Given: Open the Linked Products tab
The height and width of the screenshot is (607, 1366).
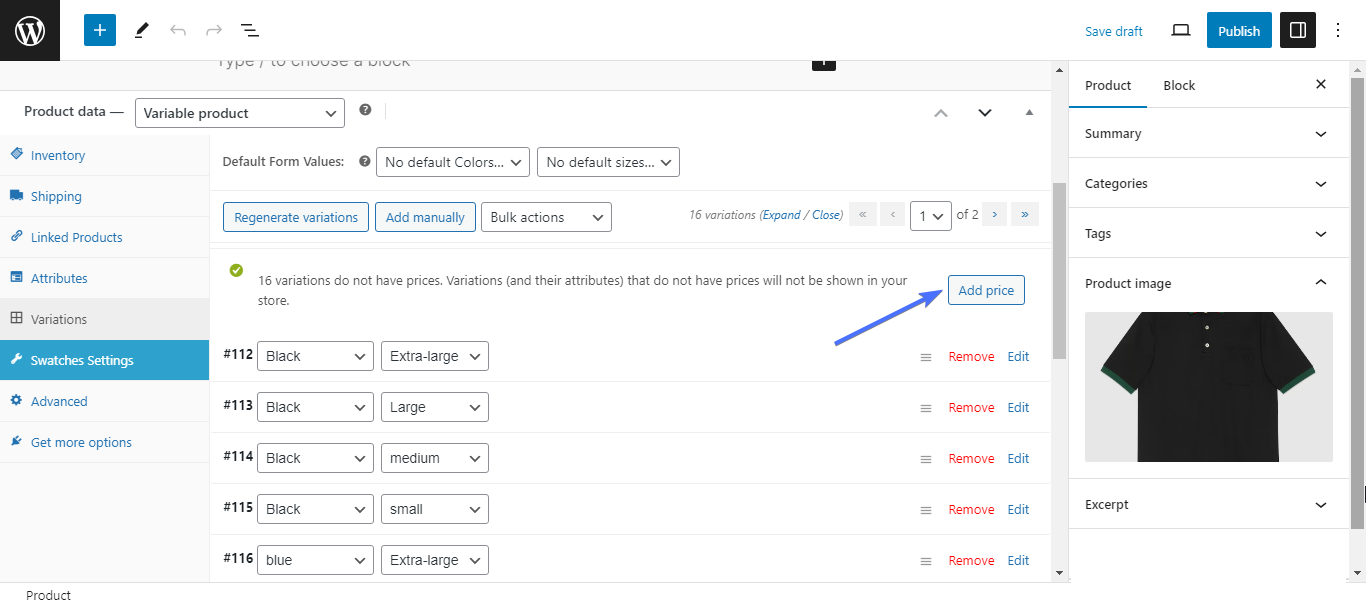Looking at the screenshot, I should 104,237.
